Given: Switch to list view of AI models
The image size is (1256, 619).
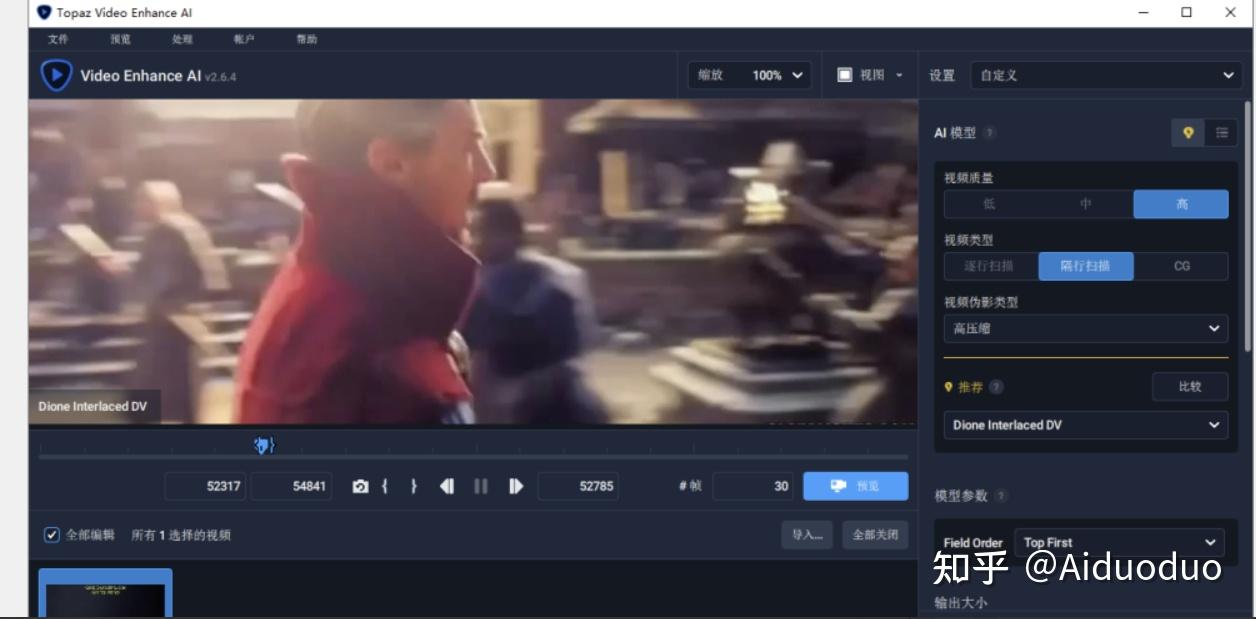Looking at the screenshot, I should [x=1219, y=132].
